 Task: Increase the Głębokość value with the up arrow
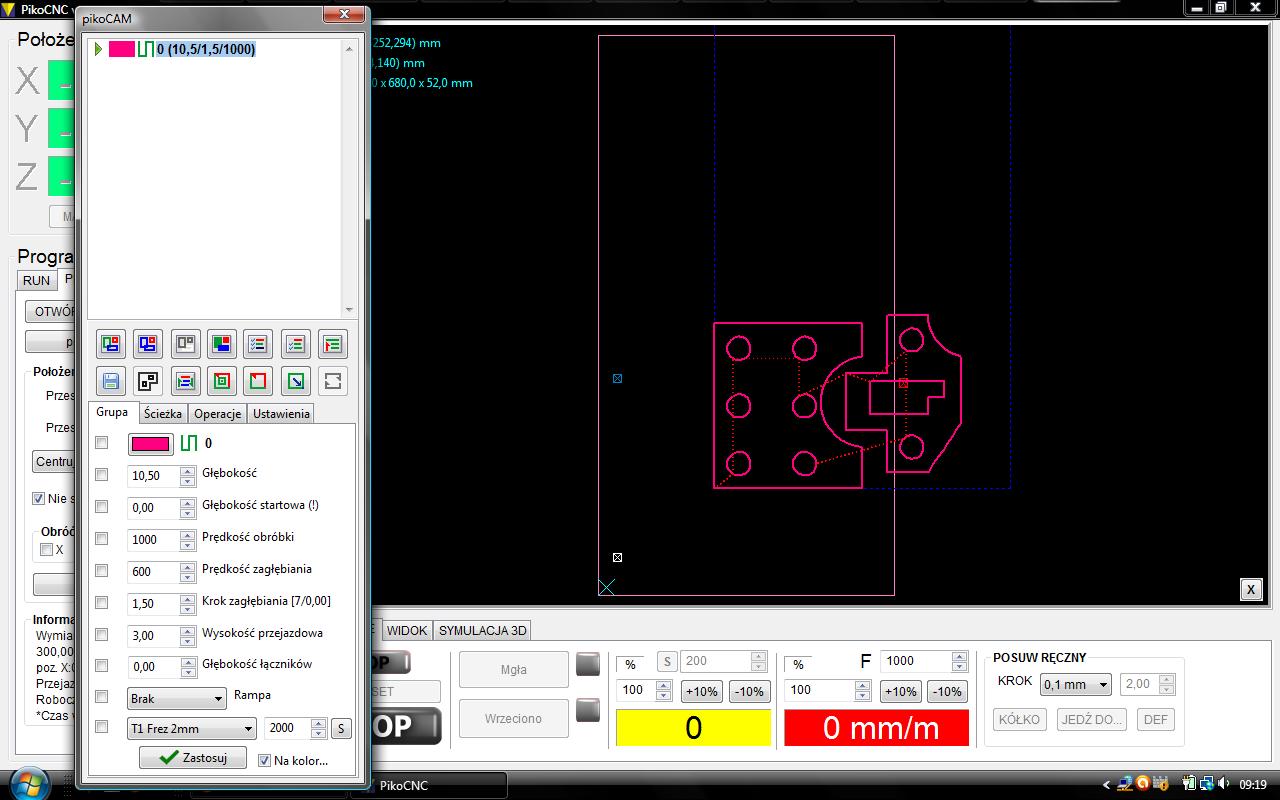pos(187,471)
